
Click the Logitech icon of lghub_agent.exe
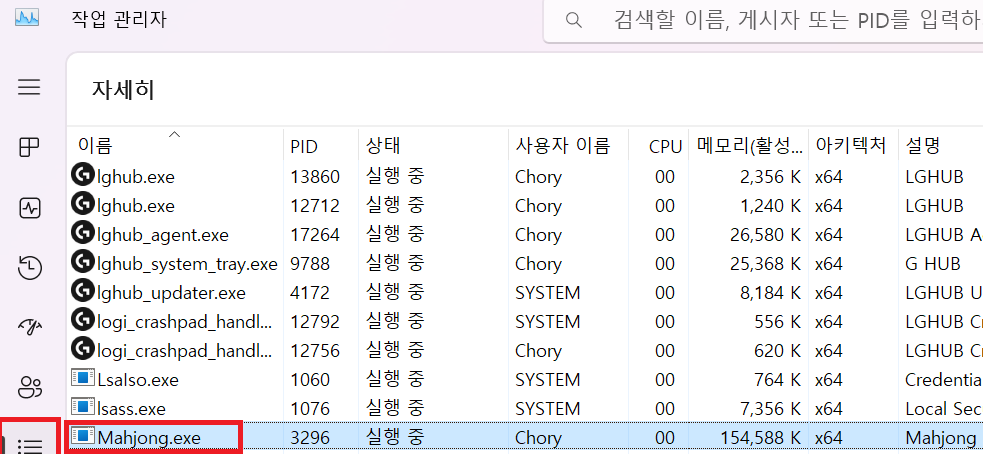tap(82, 233)
